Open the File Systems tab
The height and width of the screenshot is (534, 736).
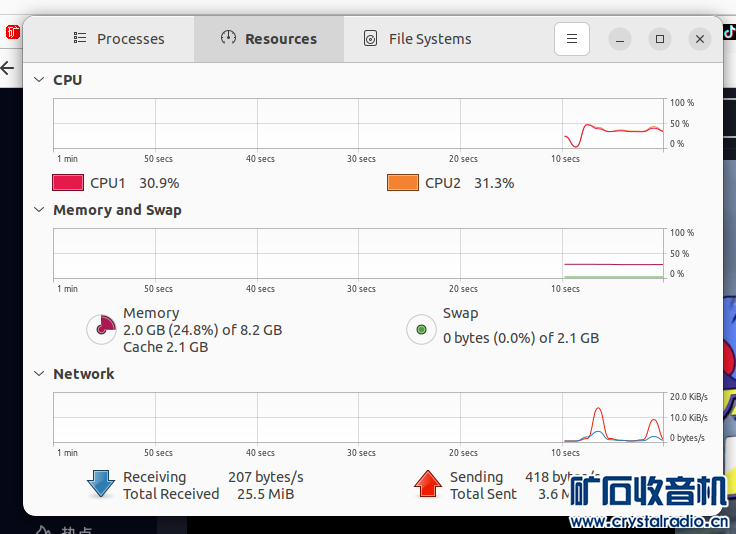click(417, 39)
